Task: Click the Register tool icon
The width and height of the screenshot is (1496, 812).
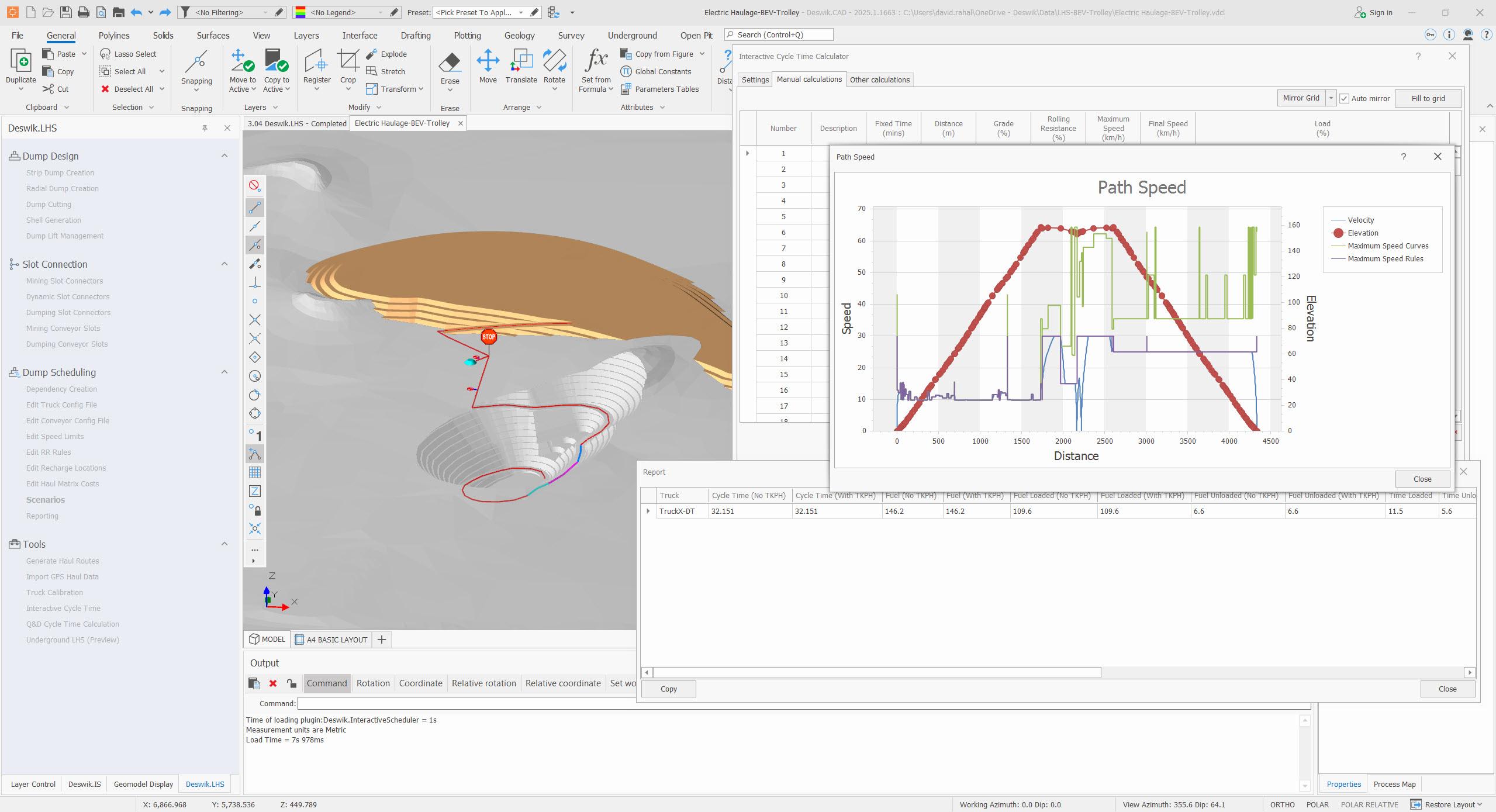Action: point(316,61)
